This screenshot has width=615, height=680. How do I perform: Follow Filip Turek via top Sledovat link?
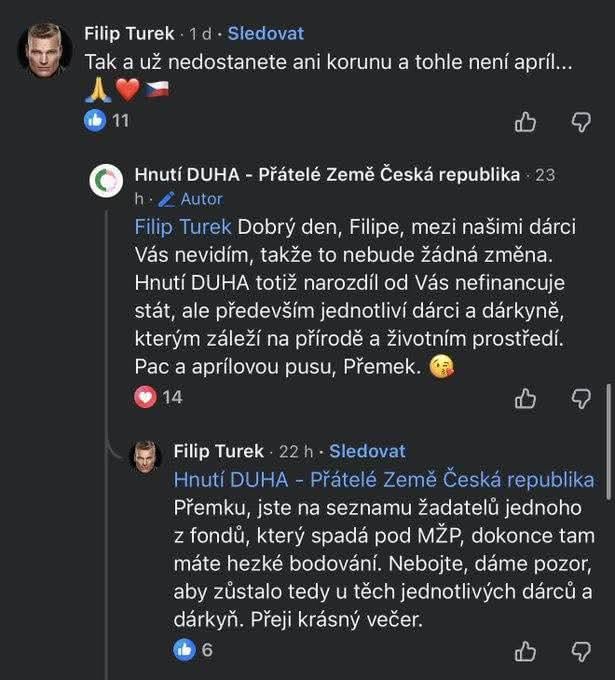click(265, 33)
